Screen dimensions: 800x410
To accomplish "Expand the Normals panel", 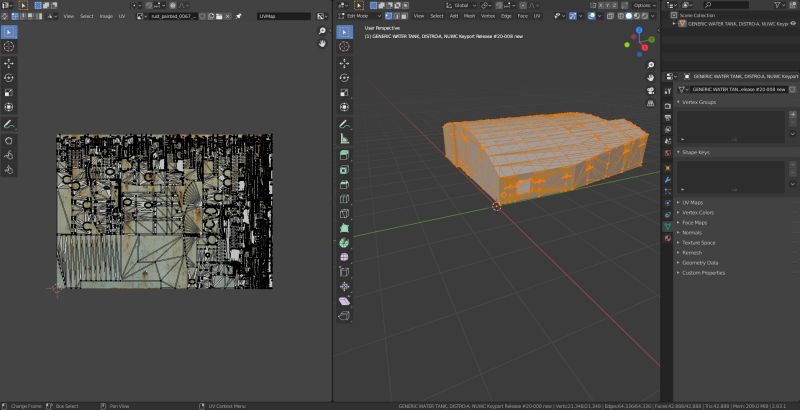I will [x=692, y=233].
